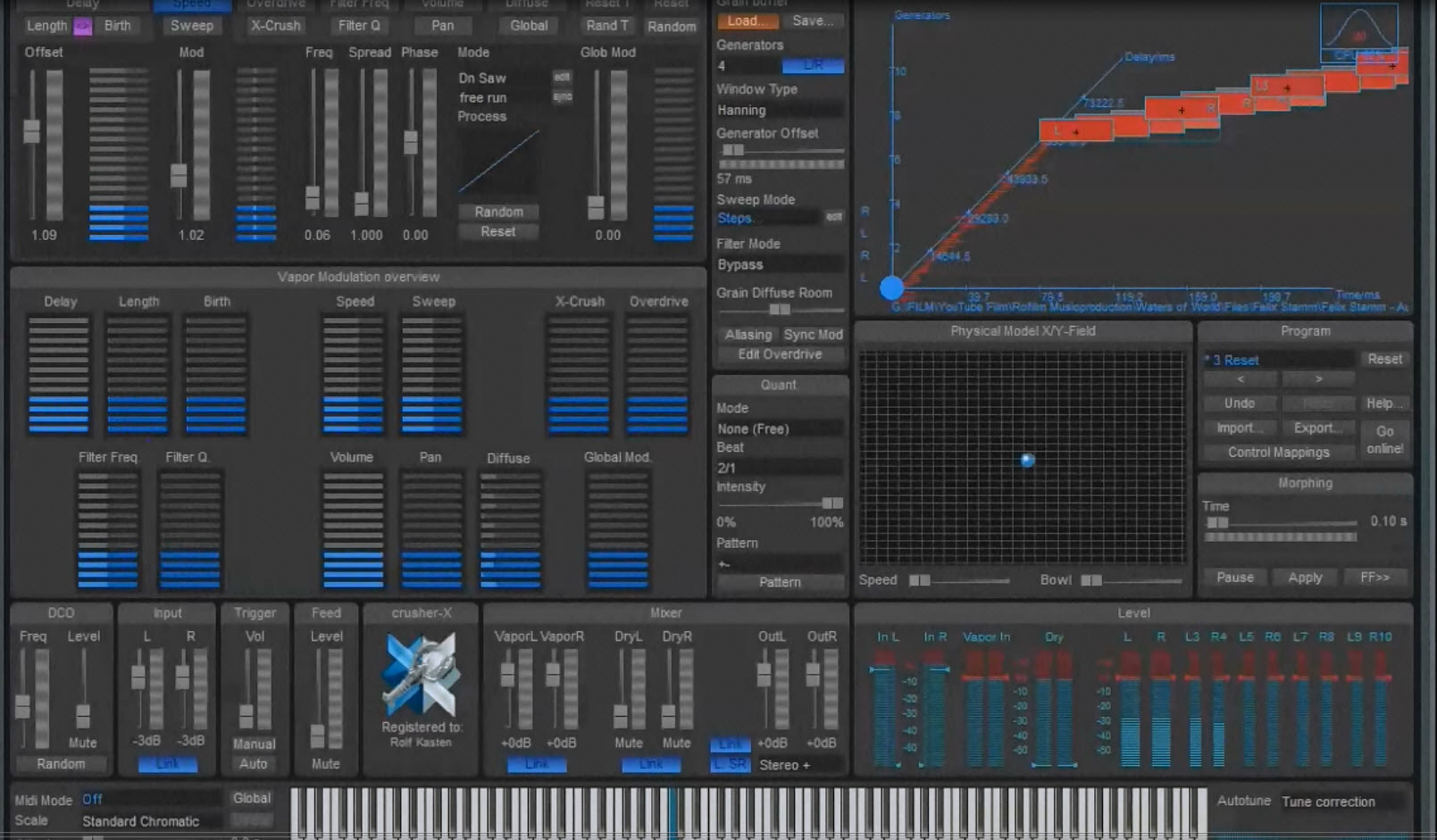Open the Beat 2/1 dropdown
Screen dimensions: 1437x840
[x=780, y=468]
